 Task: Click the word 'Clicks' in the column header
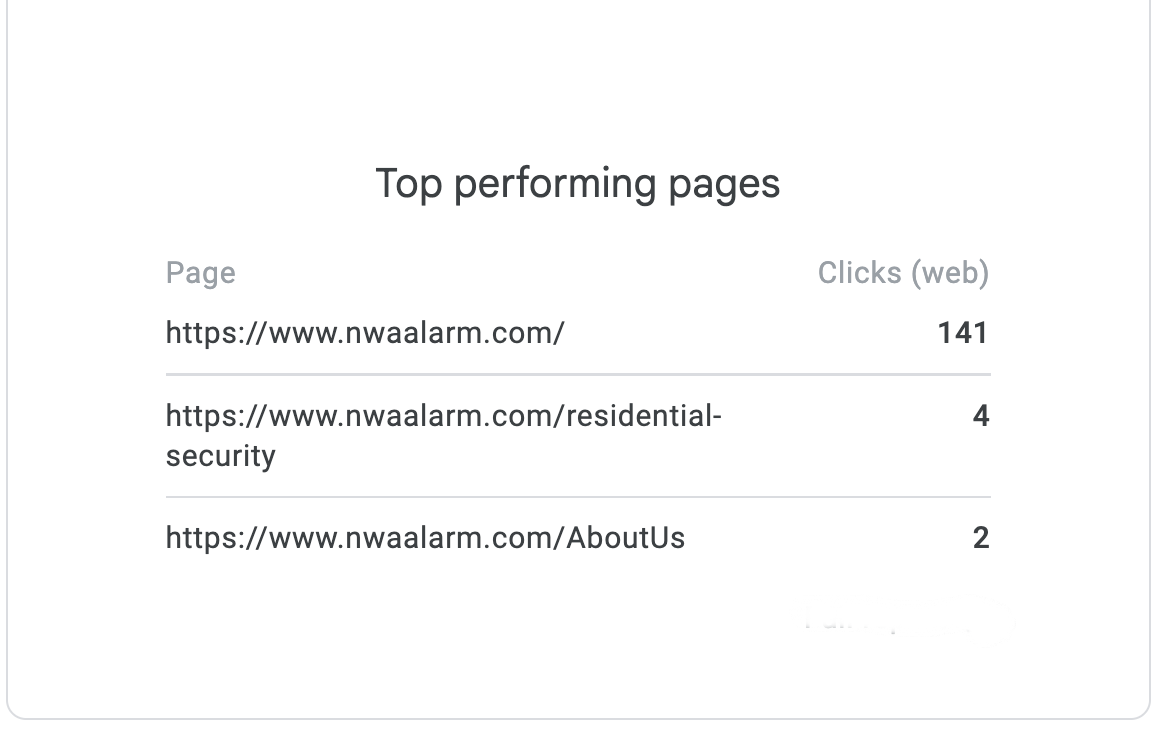[x=860, y=273]
